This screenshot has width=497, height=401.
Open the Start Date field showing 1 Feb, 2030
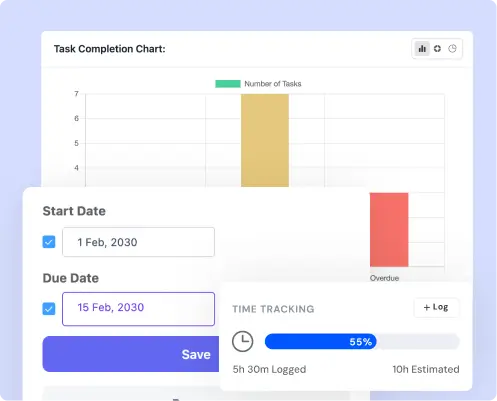tap(138, 242)
